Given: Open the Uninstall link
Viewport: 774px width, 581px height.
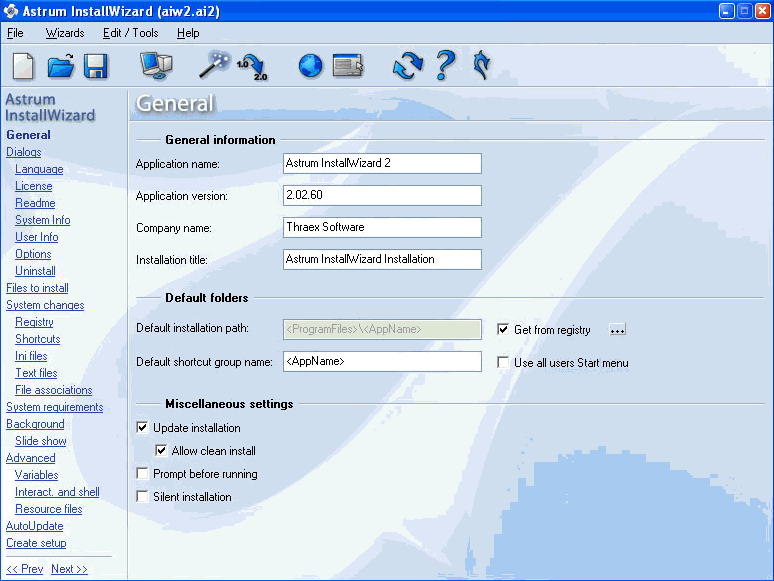Looking at the screenshot, I should 35,271.
